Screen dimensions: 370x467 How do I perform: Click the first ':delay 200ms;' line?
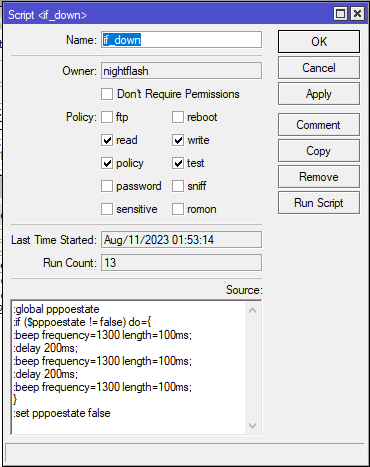click(x=46, y=348)
